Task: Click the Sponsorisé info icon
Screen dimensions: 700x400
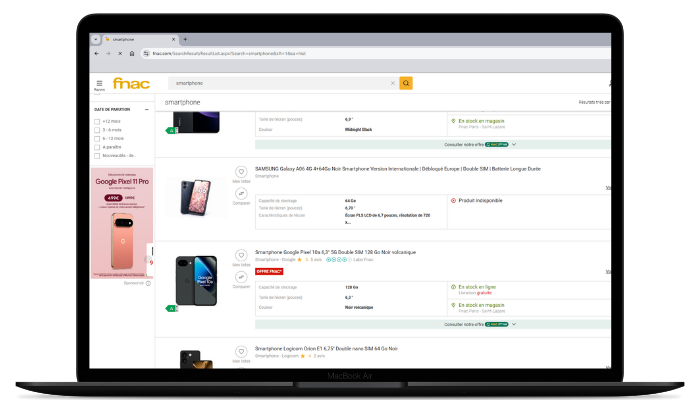Action: pyautogui.click(x=148, y=283)
